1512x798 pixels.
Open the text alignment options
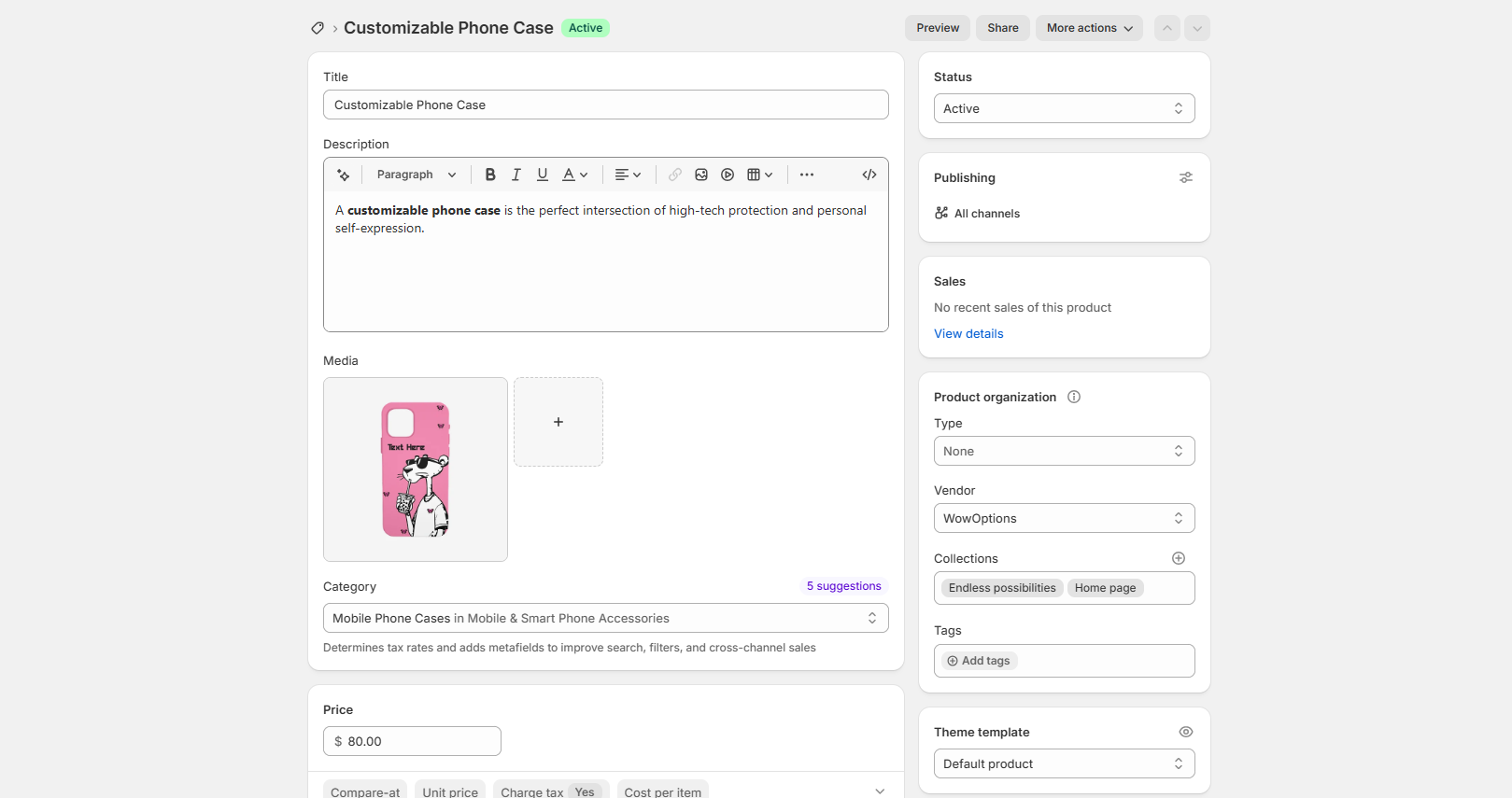(629, 175)
